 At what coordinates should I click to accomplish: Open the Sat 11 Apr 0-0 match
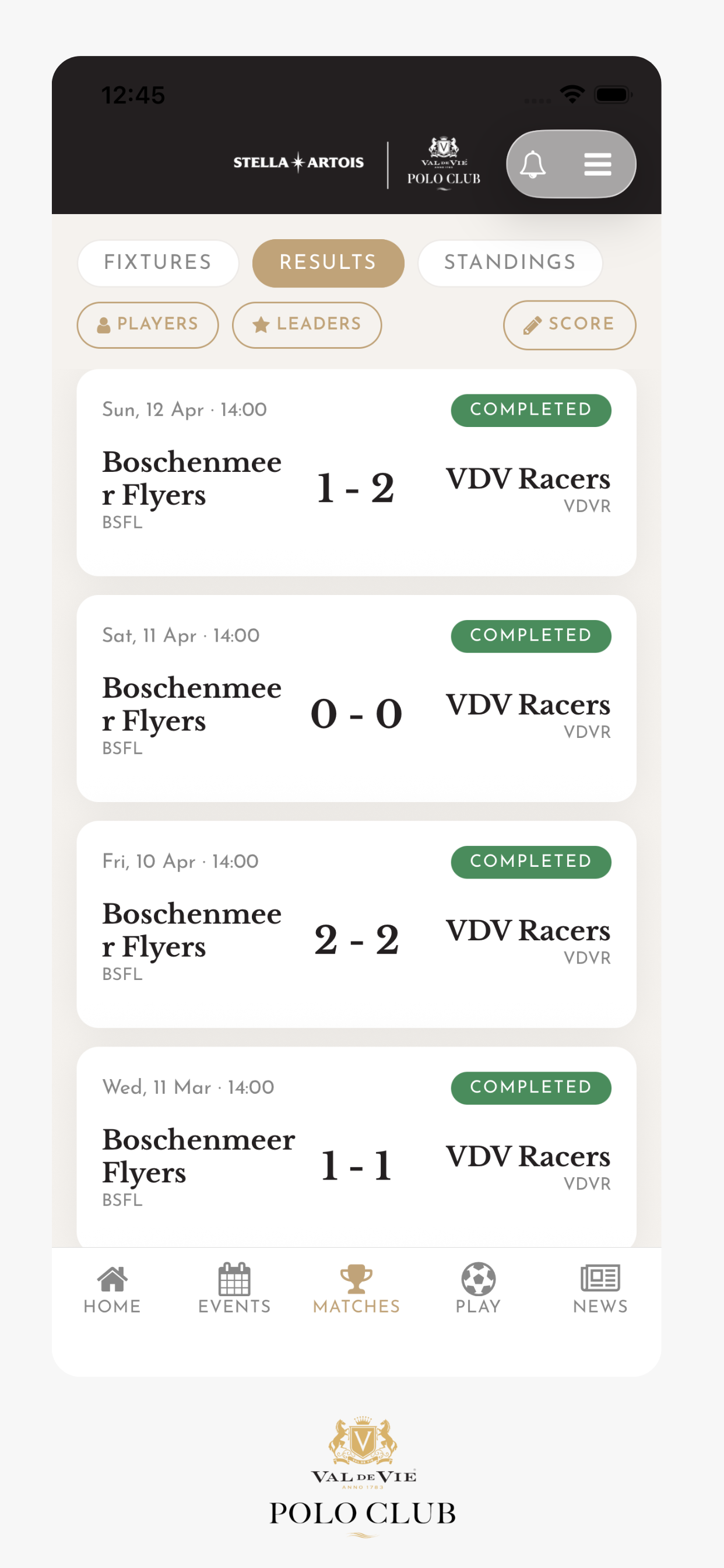tap(357, 698)
